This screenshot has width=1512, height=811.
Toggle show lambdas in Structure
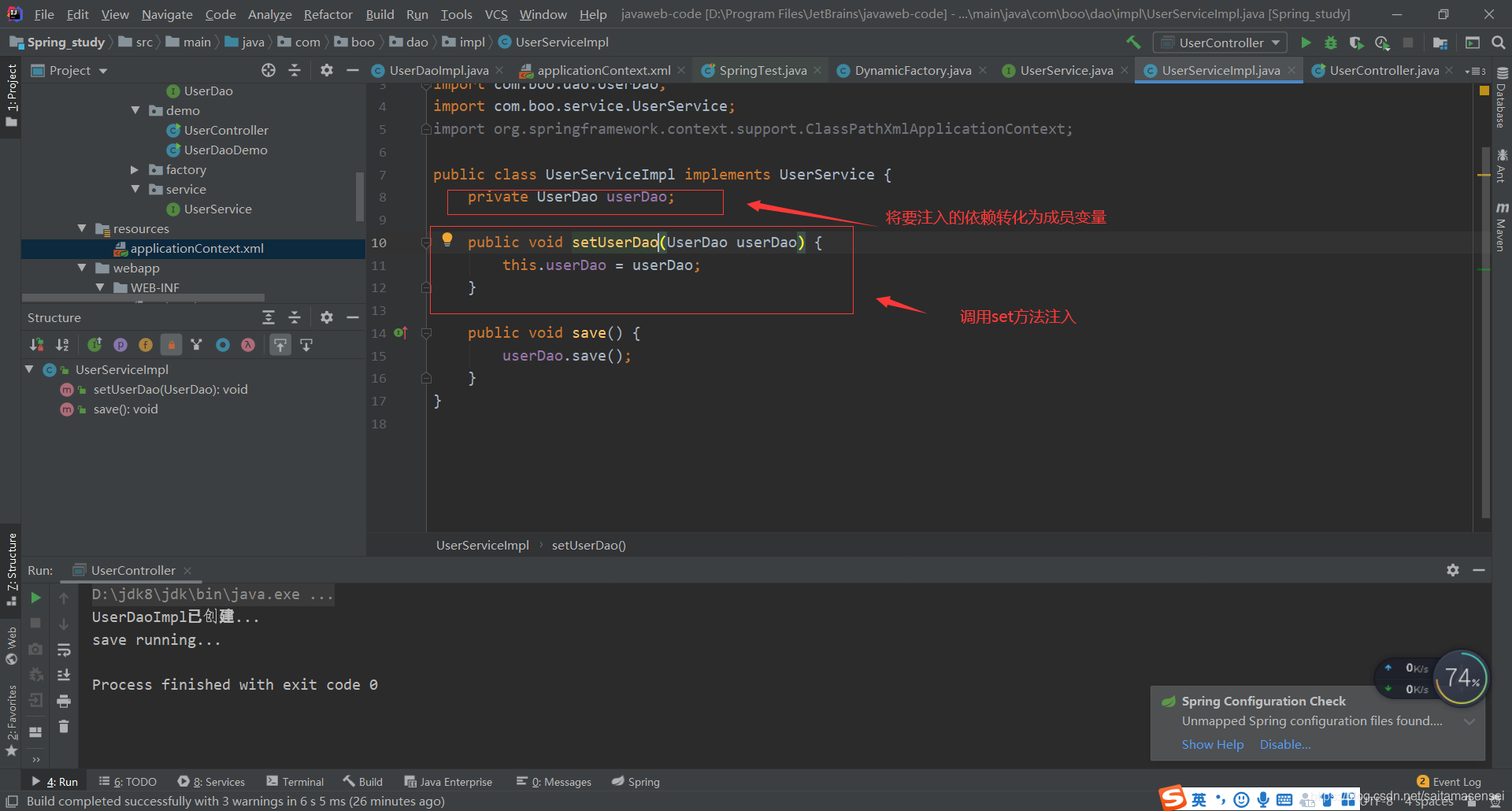coord(248,345)
